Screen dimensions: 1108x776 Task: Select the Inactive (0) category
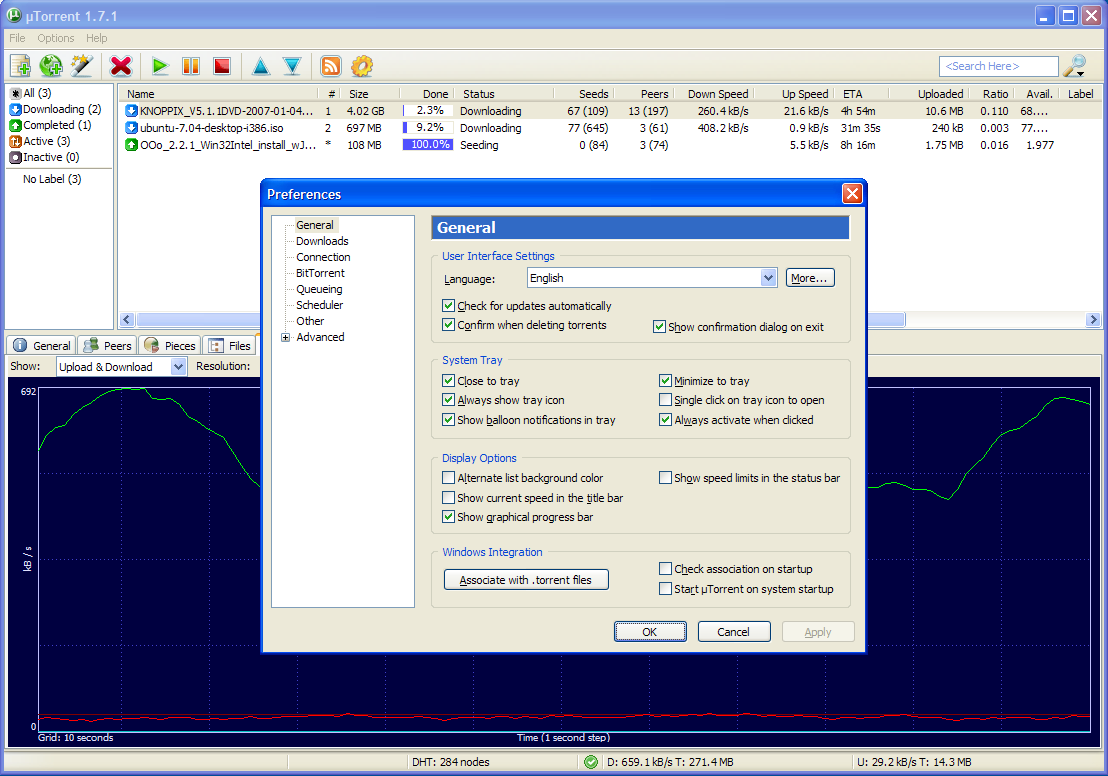click(45, 158)
